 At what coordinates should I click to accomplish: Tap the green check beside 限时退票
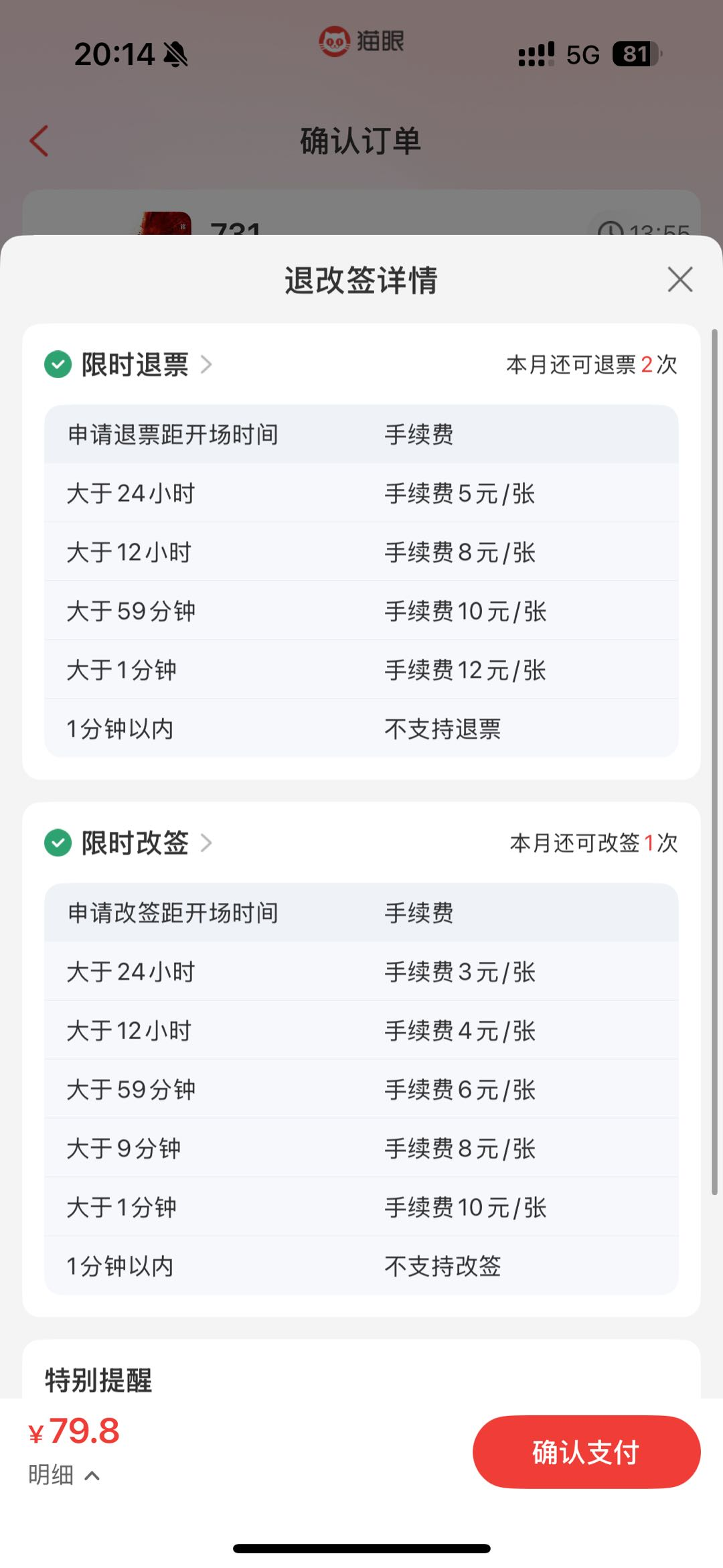(x=58, y=364)
